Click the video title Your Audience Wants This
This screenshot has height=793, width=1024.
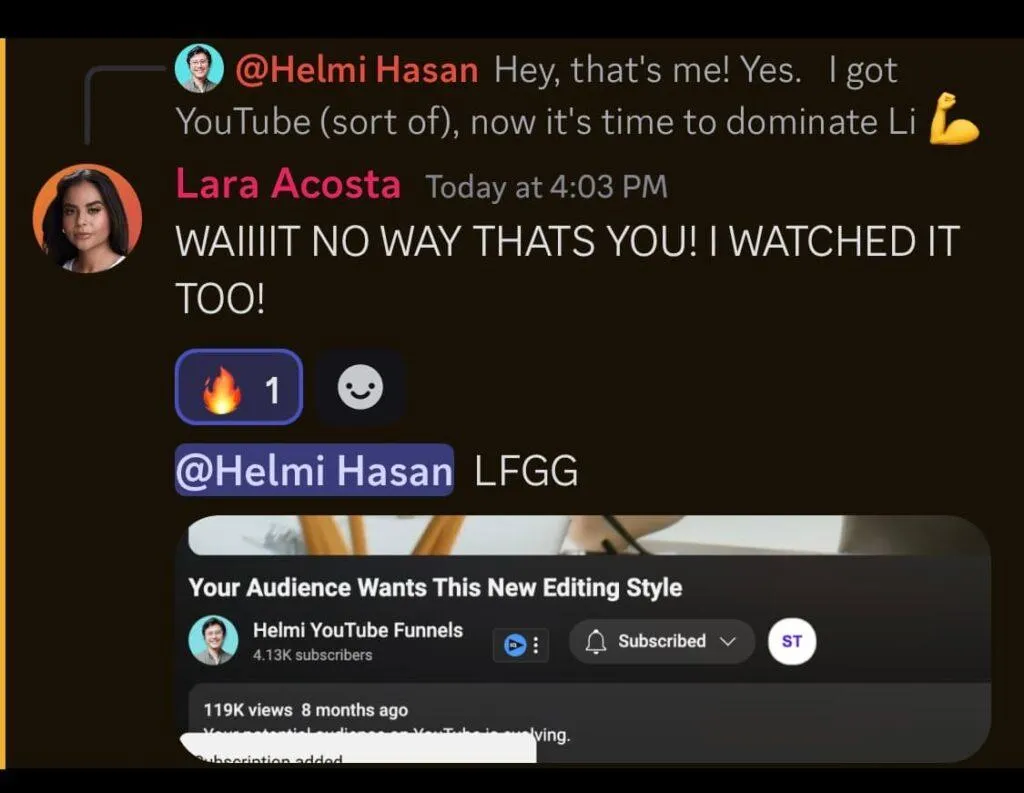[x=435, y=587]
